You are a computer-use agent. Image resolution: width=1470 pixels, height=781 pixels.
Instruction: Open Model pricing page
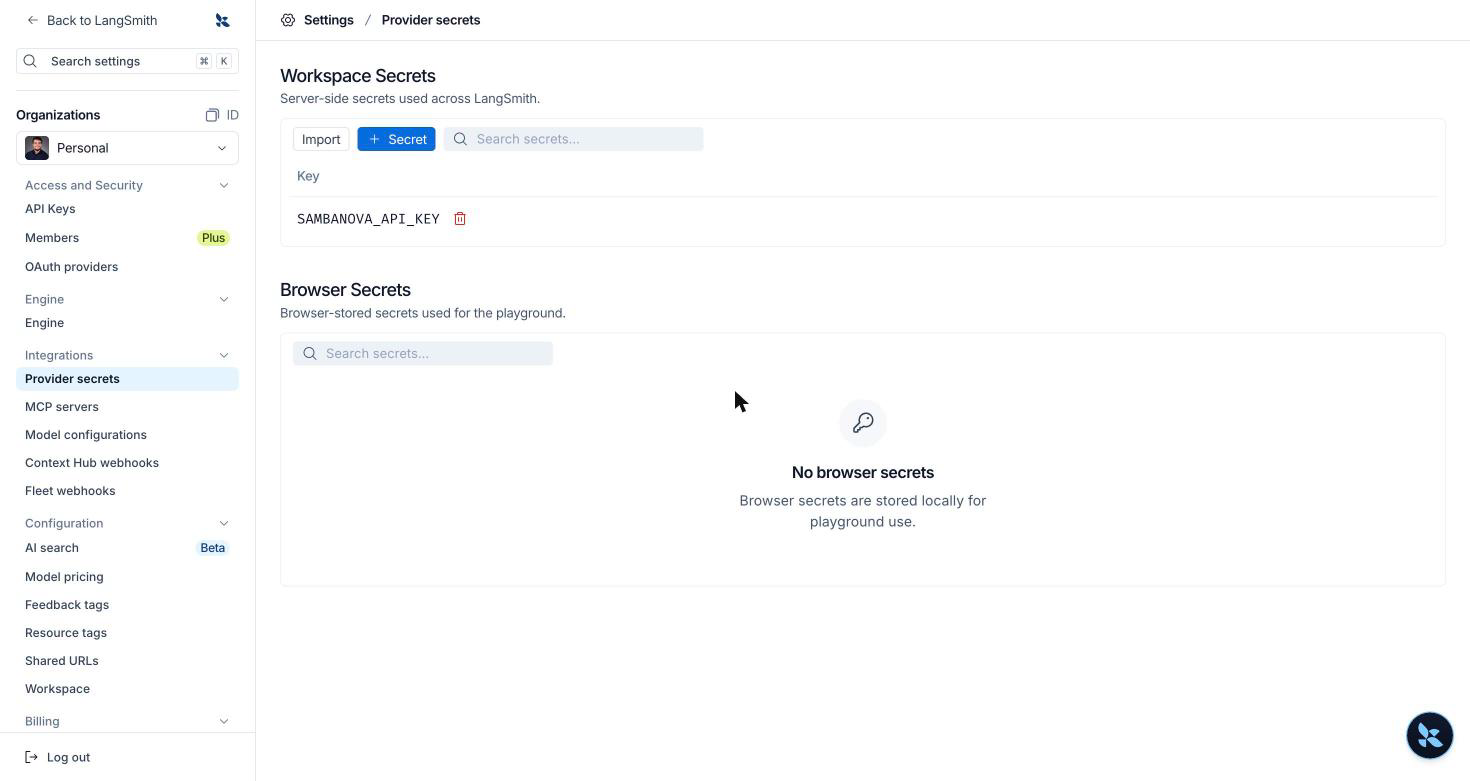[x=127, y=577]
